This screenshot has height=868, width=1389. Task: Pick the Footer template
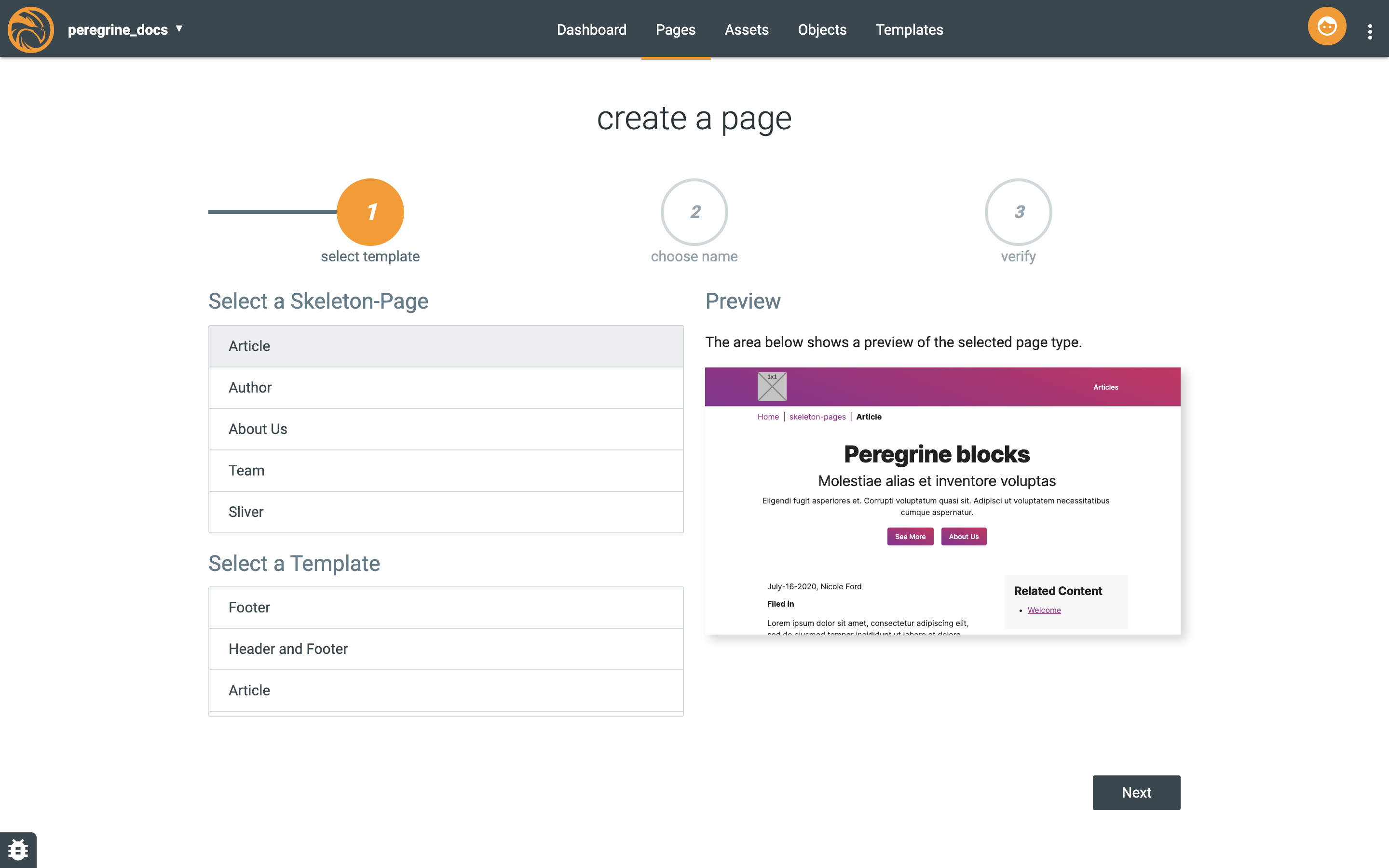click(x=446, y=608)
